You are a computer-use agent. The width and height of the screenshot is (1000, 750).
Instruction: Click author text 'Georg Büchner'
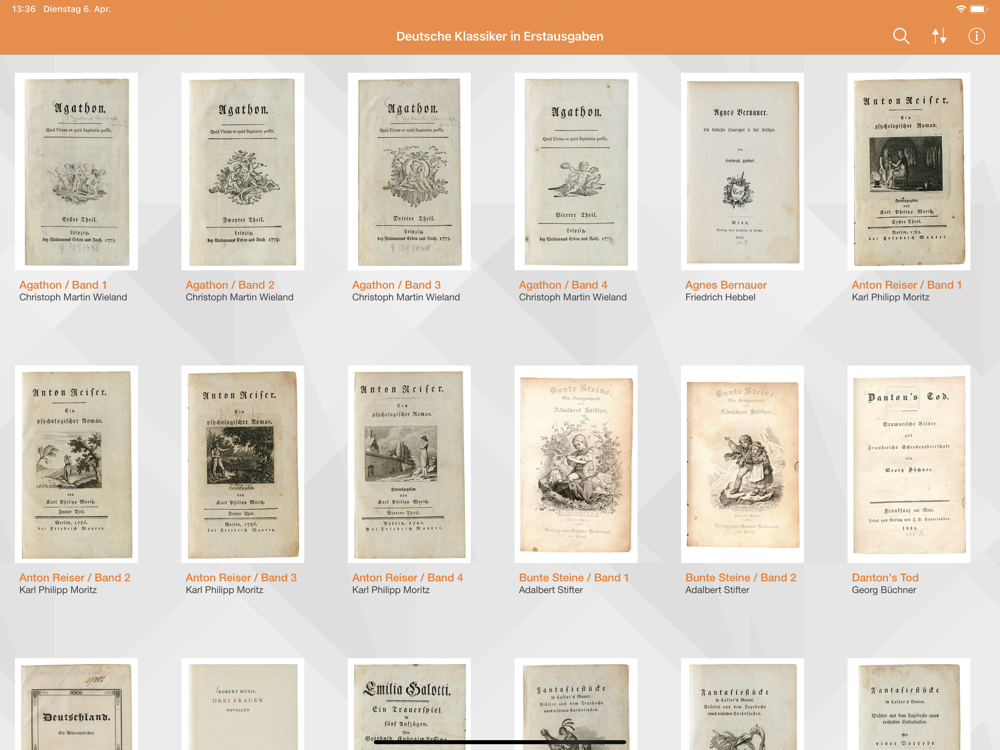click(884, 590)
